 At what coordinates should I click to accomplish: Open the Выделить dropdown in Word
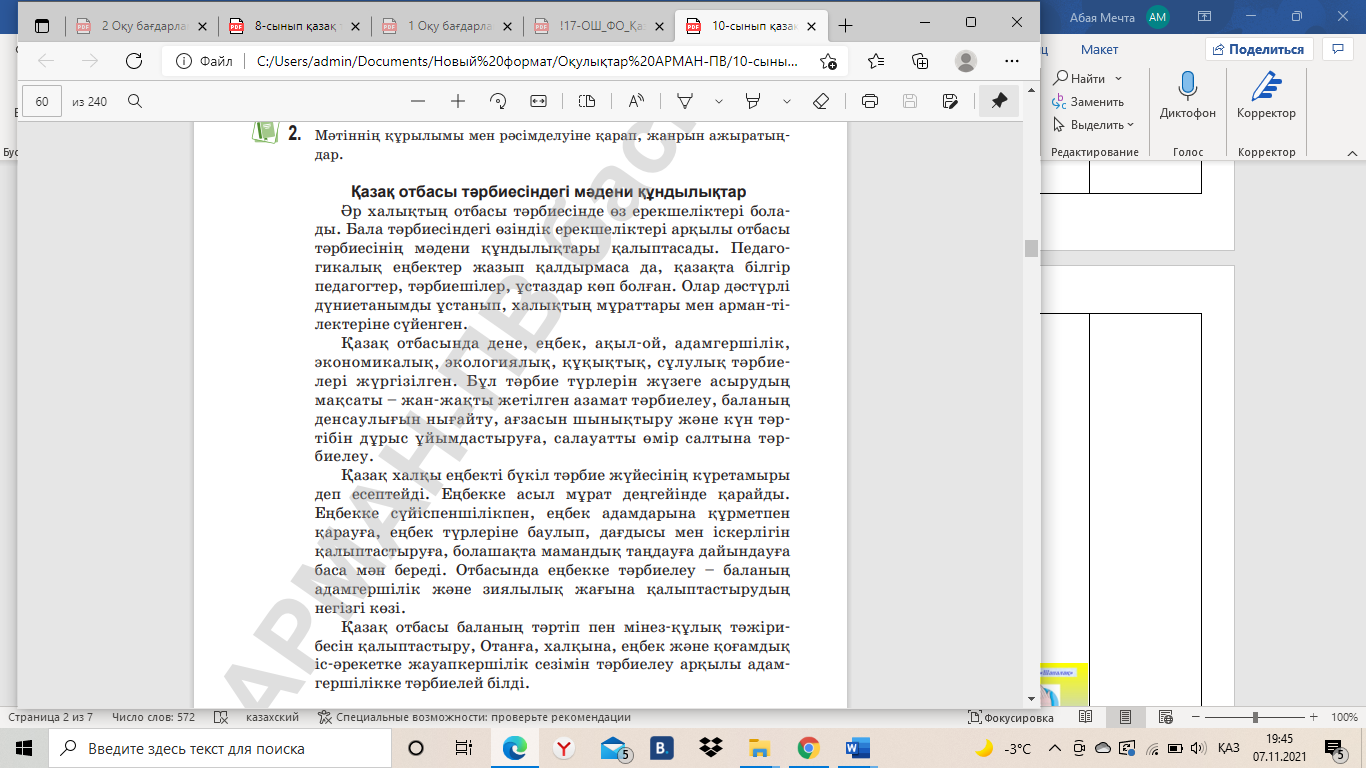pos(1096,125)
